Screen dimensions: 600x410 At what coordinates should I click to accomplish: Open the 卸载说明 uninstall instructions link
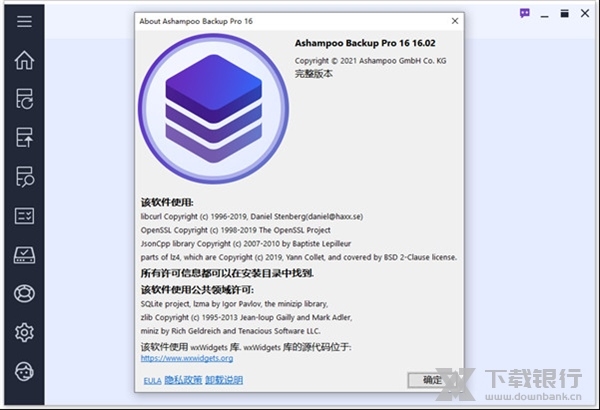[x=225, y=381]
